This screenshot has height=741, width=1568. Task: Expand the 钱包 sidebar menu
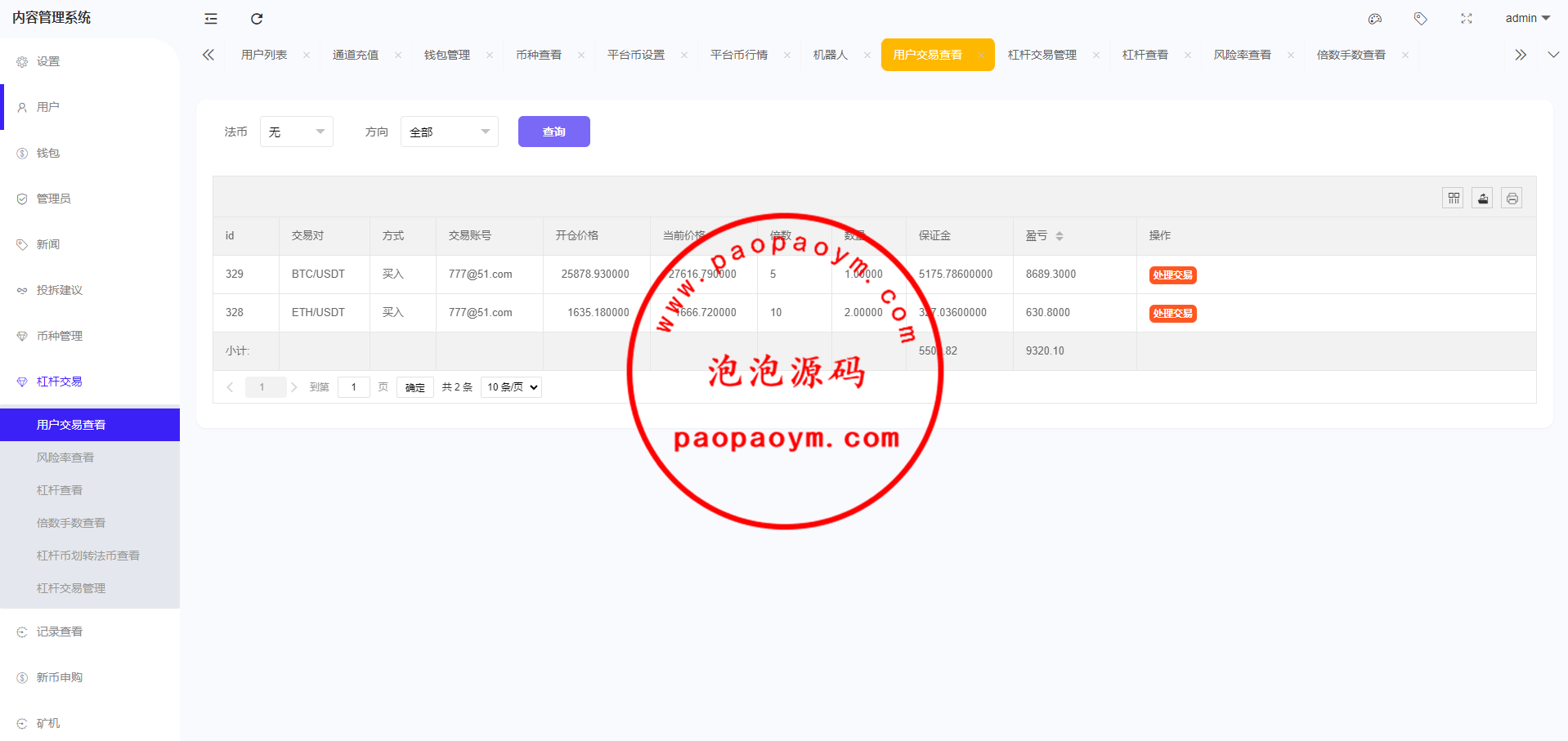click(x=90, y=153)
